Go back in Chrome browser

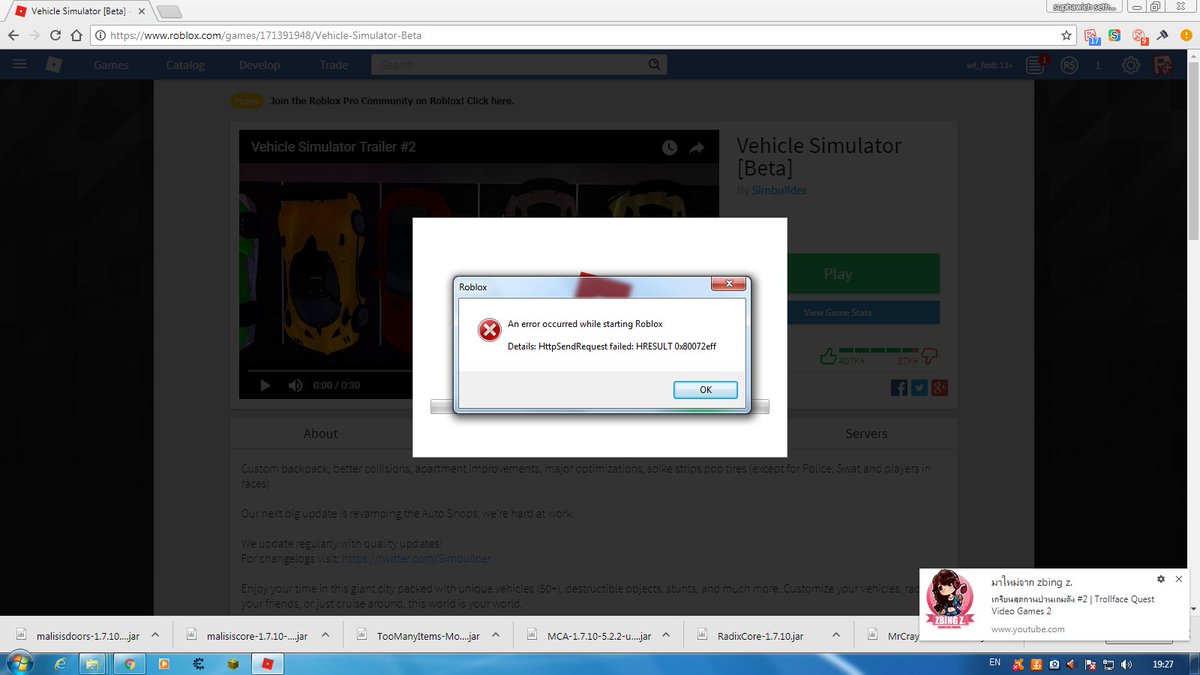coord(13,35)
